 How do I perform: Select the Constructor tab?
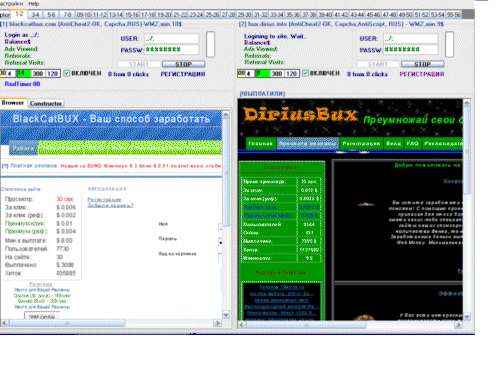click(46, 103)
